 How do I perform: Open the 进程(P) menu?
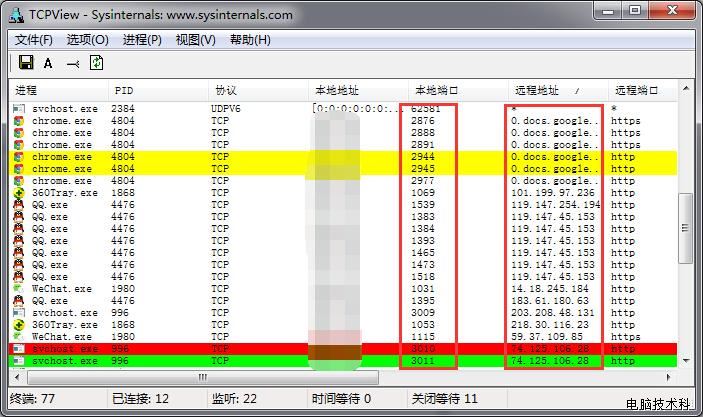(142, 40)
